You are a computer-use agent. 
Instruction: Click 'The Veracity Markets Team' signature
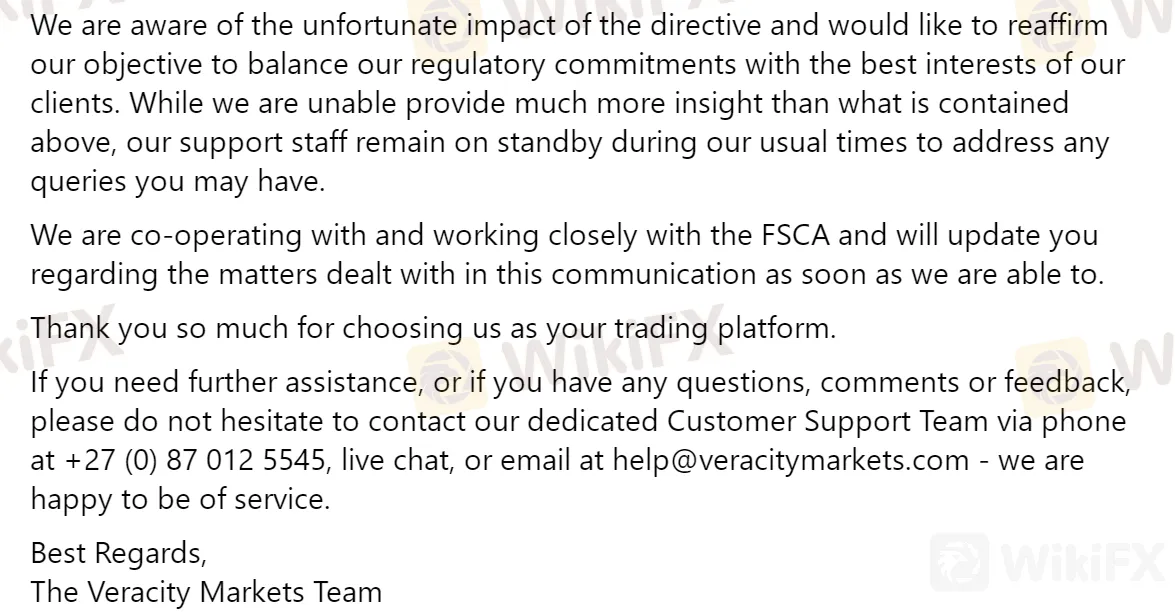pyautogui.click(x=206, y=592)
